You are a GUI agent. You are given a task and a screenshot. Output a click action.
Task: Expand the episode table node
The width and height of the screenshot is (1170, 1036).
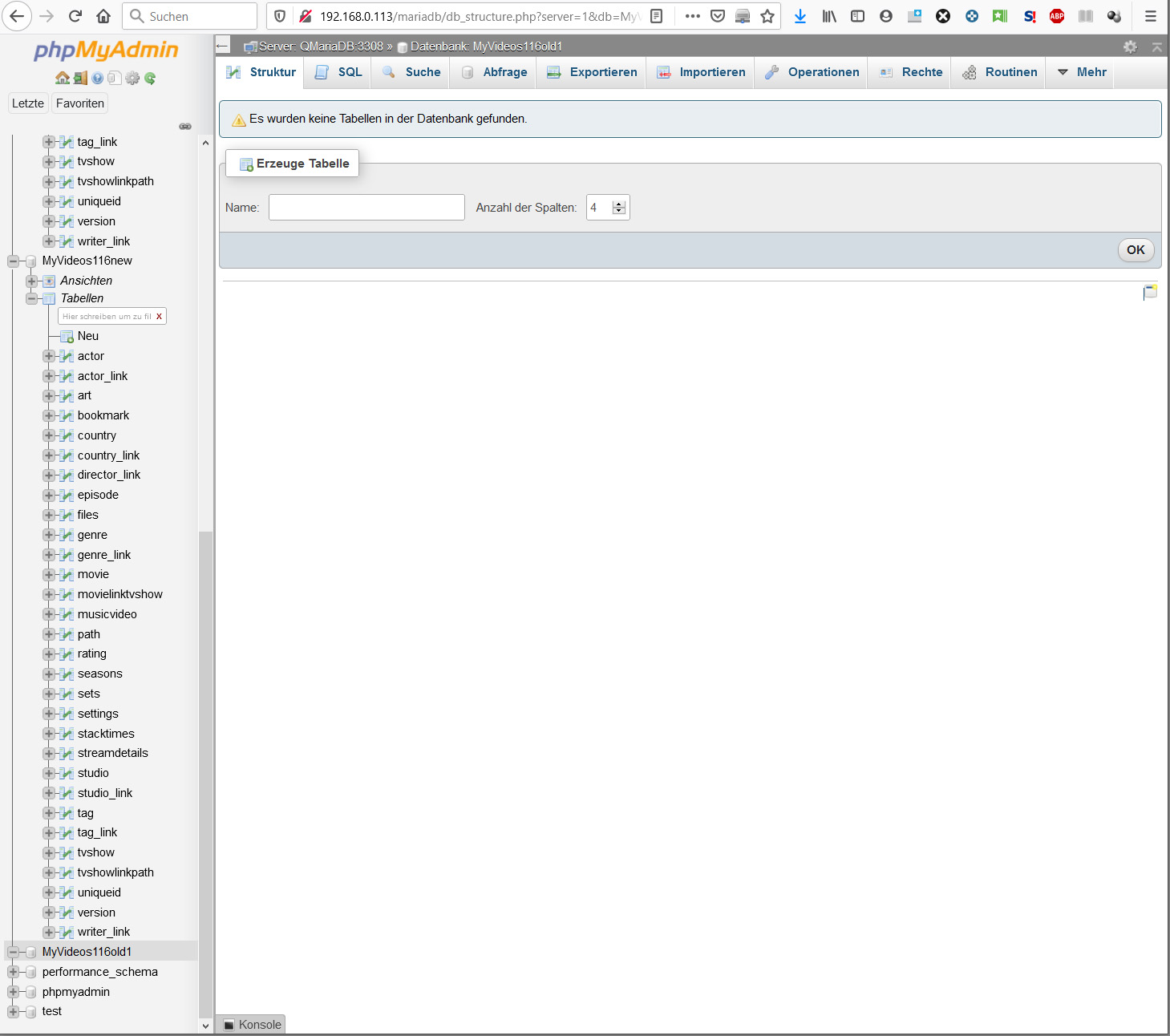[49, 496]
